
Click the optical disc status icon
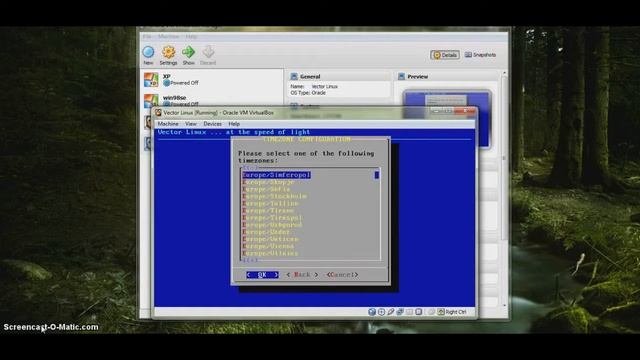[381, 312]
